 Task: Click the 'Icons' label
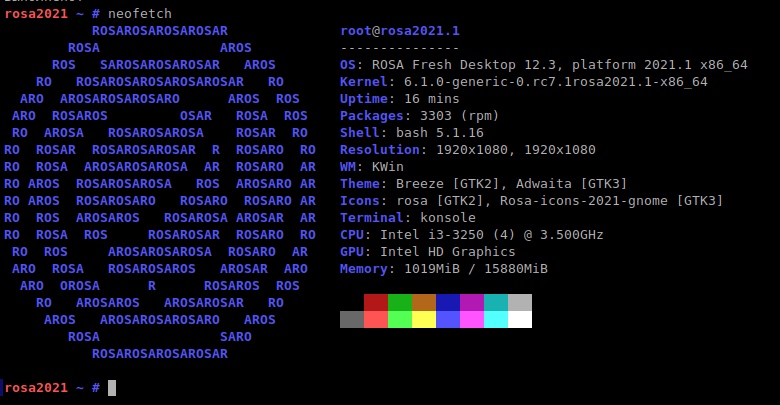(x=360, y=201)
